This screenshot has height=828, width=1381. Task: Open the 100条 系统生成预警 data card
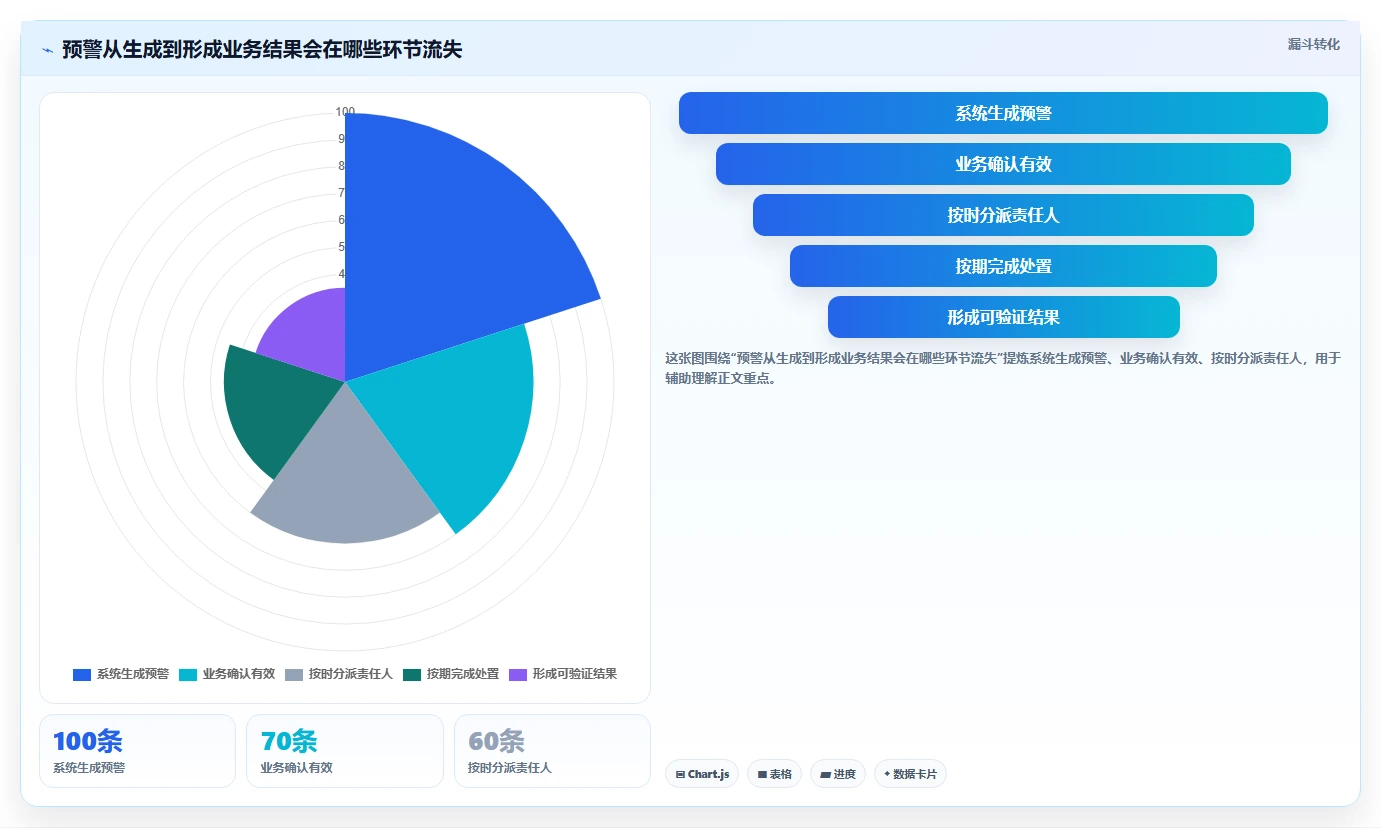(137, 751)
